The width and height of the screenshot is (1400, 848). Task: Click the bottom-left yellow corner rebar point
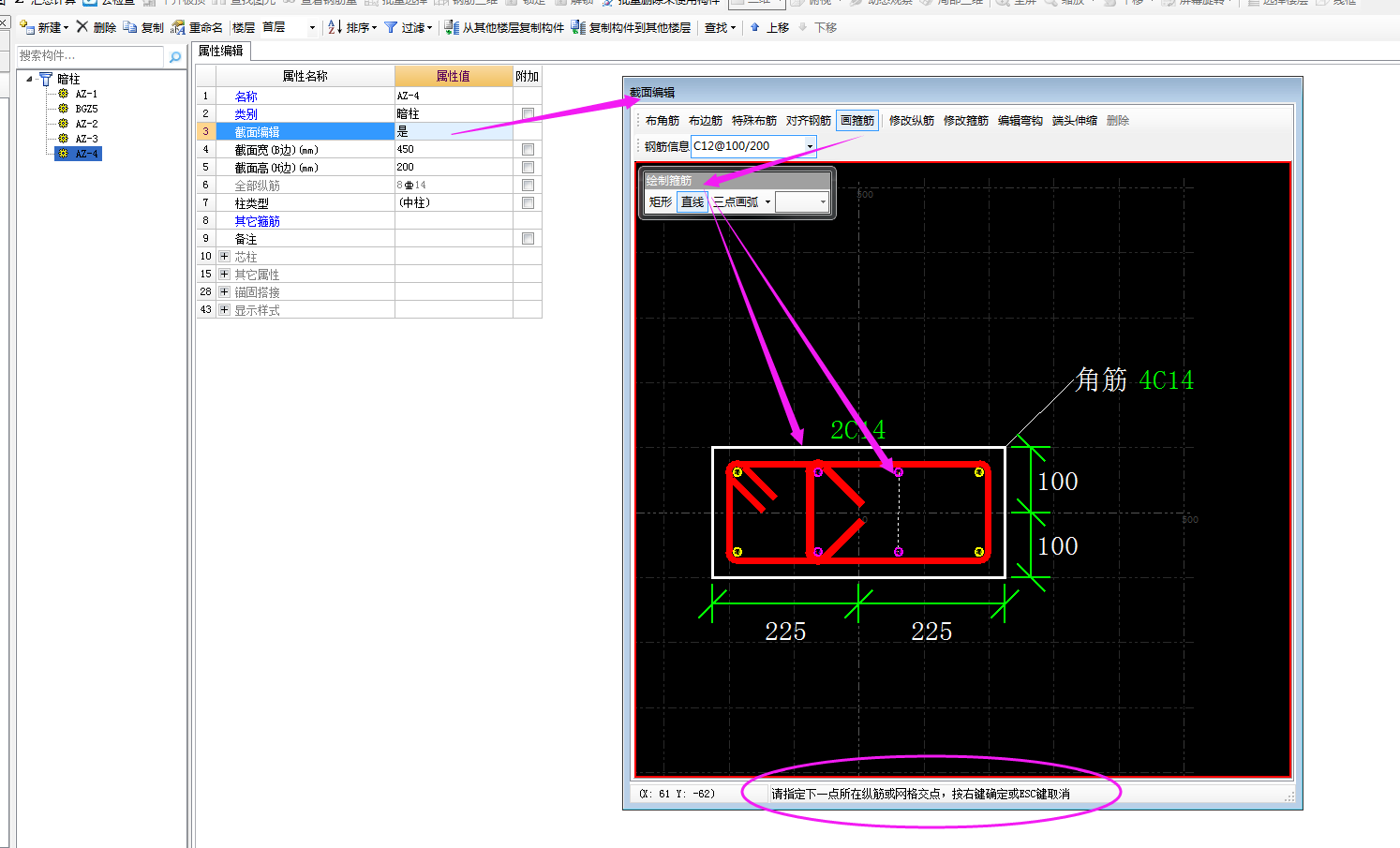pyautogui.click(x=737, y=552)
